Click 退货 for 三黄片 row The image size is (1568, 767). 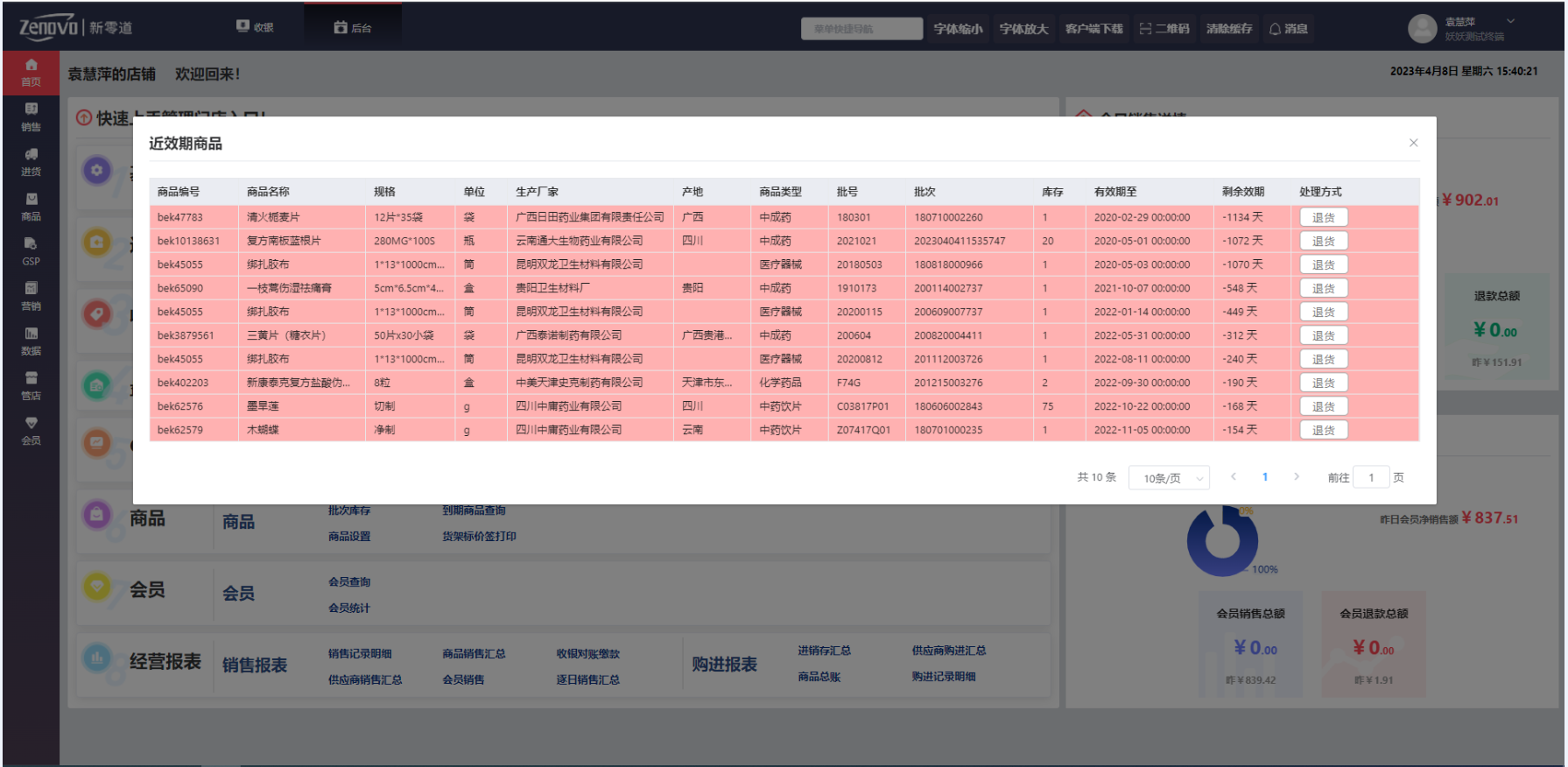tap(1324, 335)
